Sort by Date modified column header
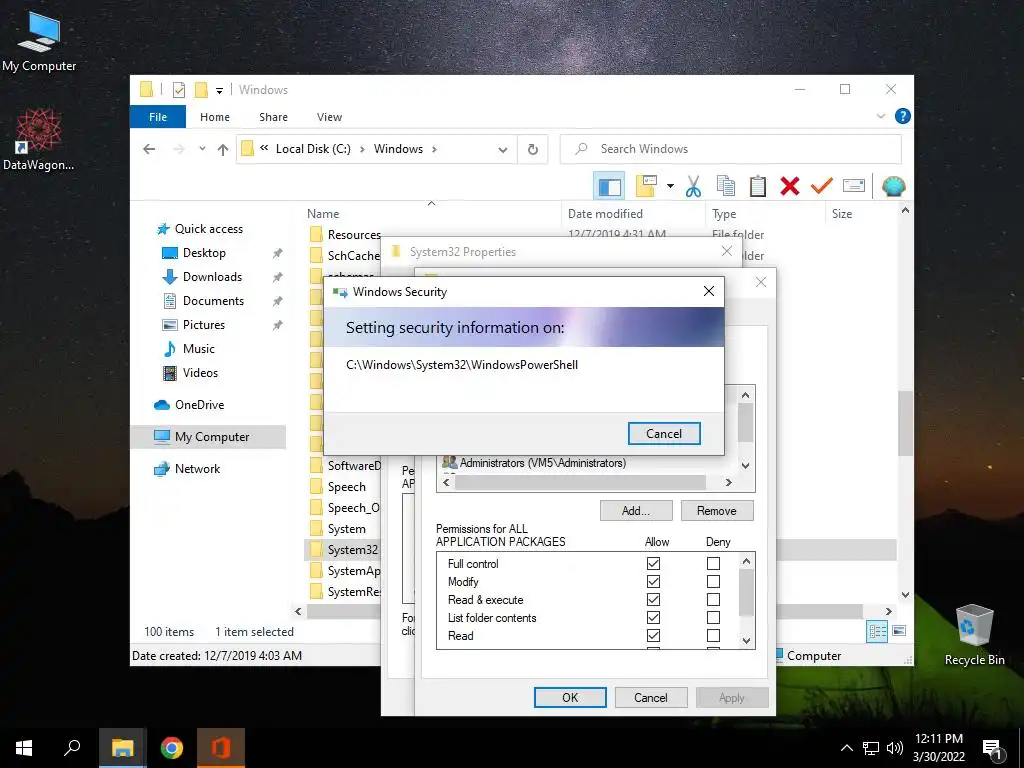This screenshot has height=768, width=1024. click(605, 214)
